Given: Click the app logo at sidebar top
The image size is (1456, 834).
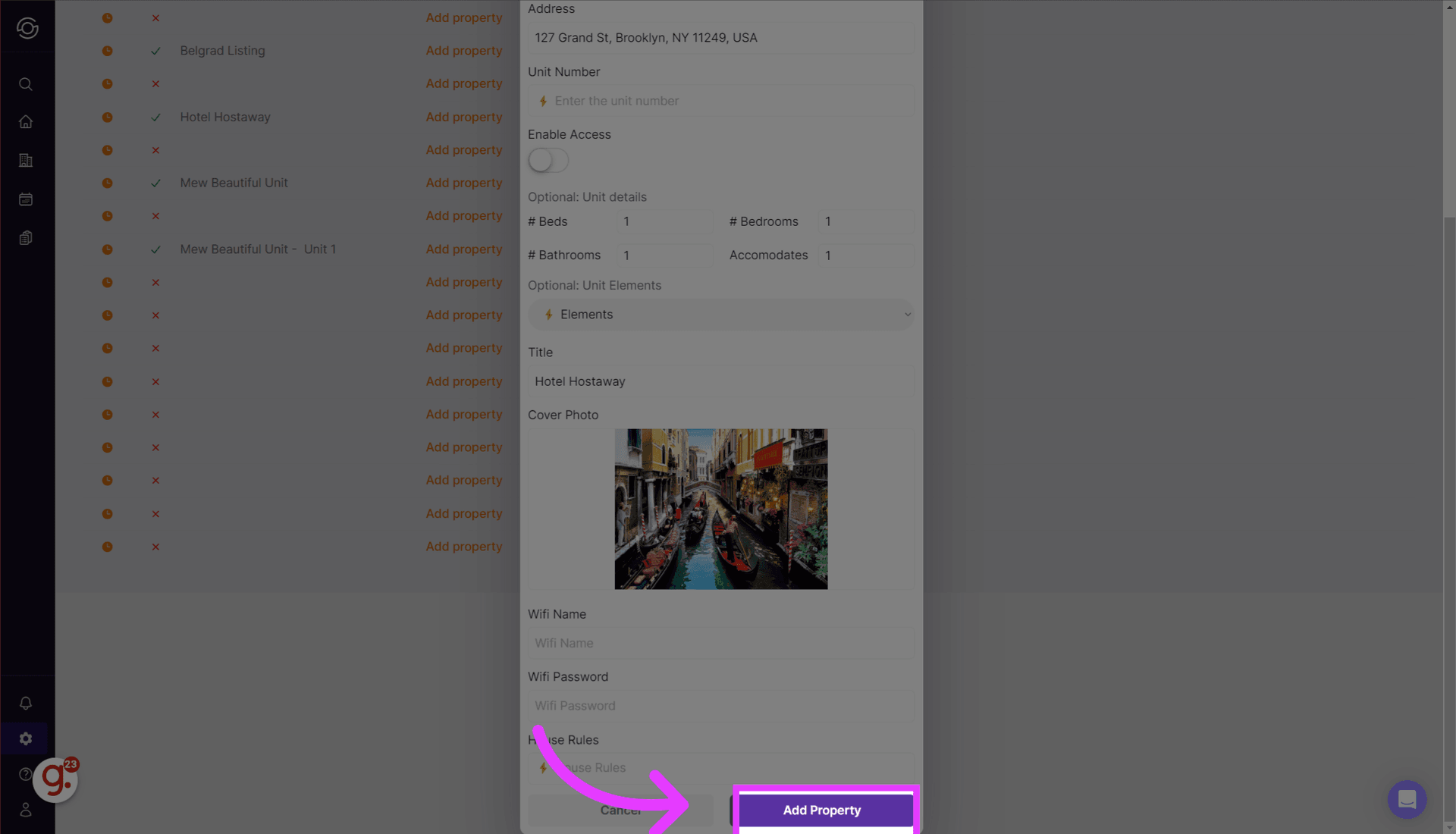Looking at the screenshot, I should (x=27, y=27).
